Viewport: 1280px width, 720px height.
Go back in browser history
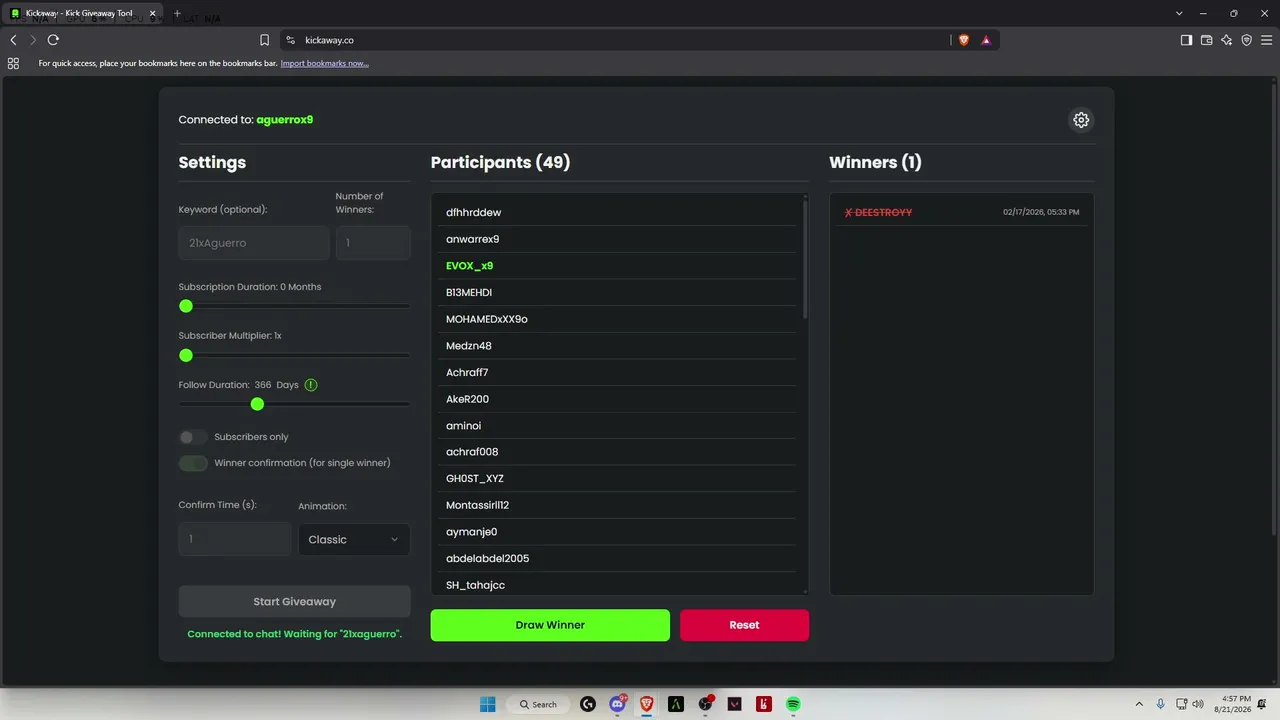(x=13, y=40)
